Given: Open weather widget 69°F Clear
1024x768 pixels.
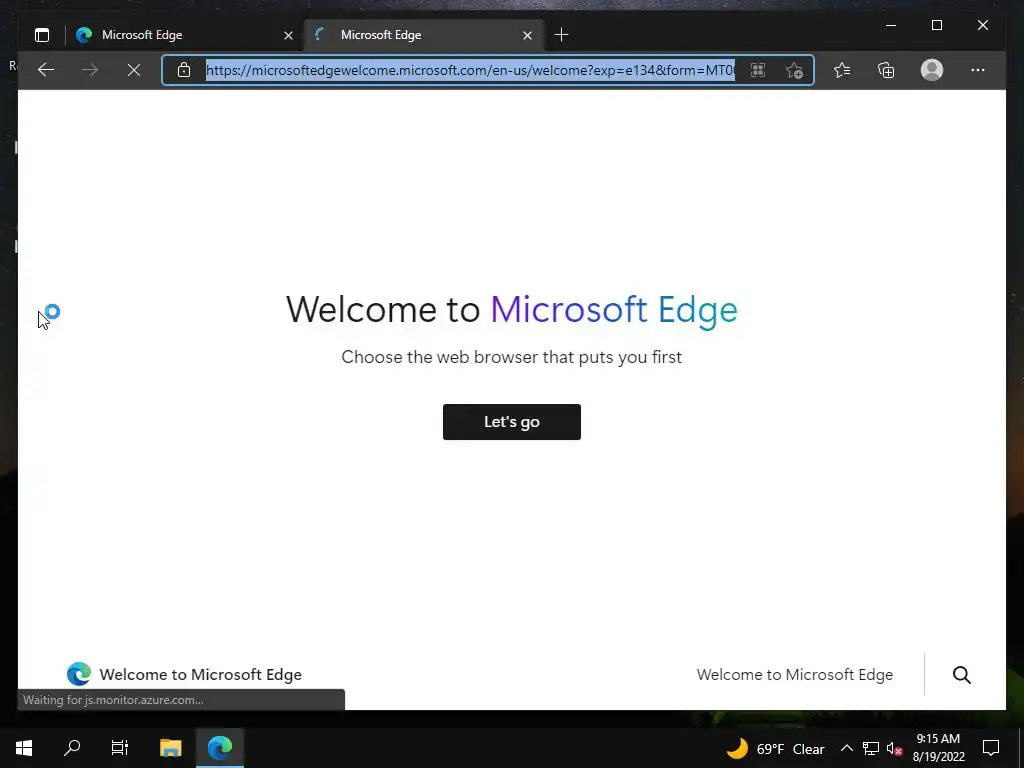Looking at the screenshot, I should coord(776,748).
